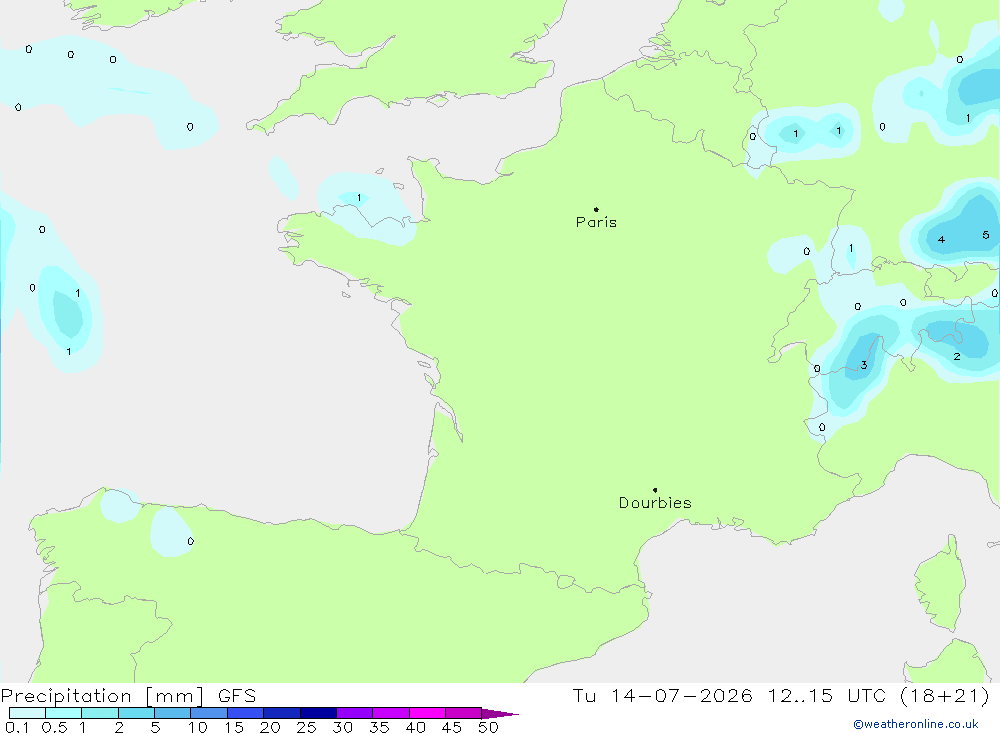The width and height of the screenshot is (1000, 733).
Task: Click the legend label '15'
Action: (x=234, y=727)
